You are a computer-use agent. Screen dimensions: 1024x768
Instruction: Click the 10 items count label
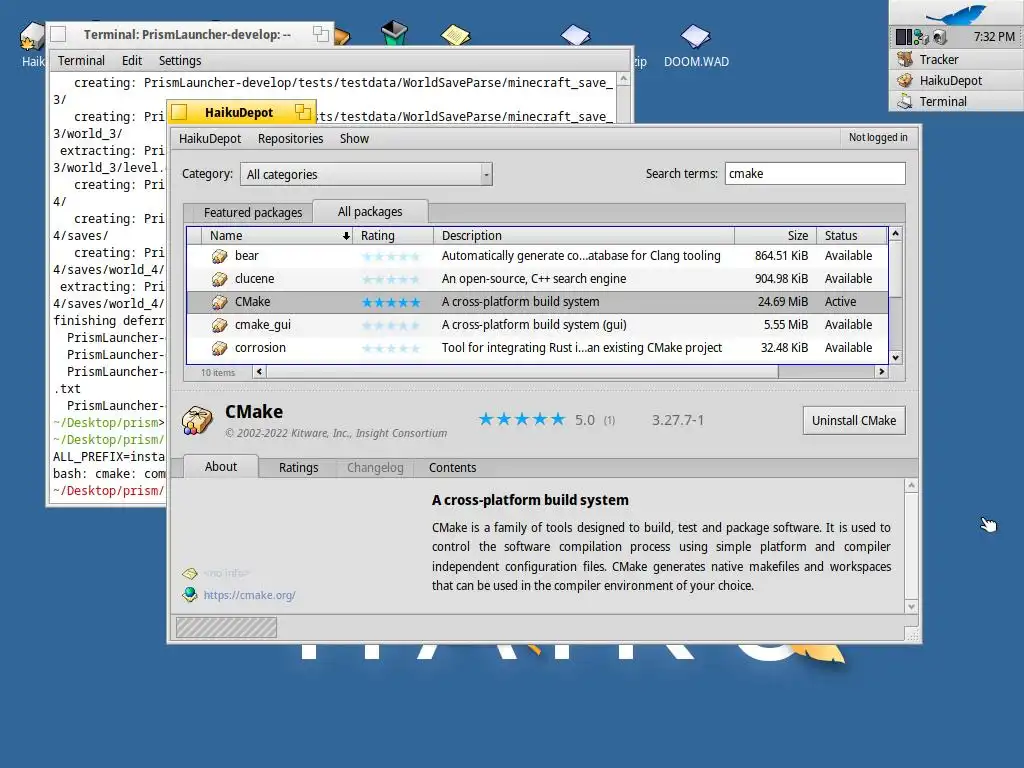point(217,372)
